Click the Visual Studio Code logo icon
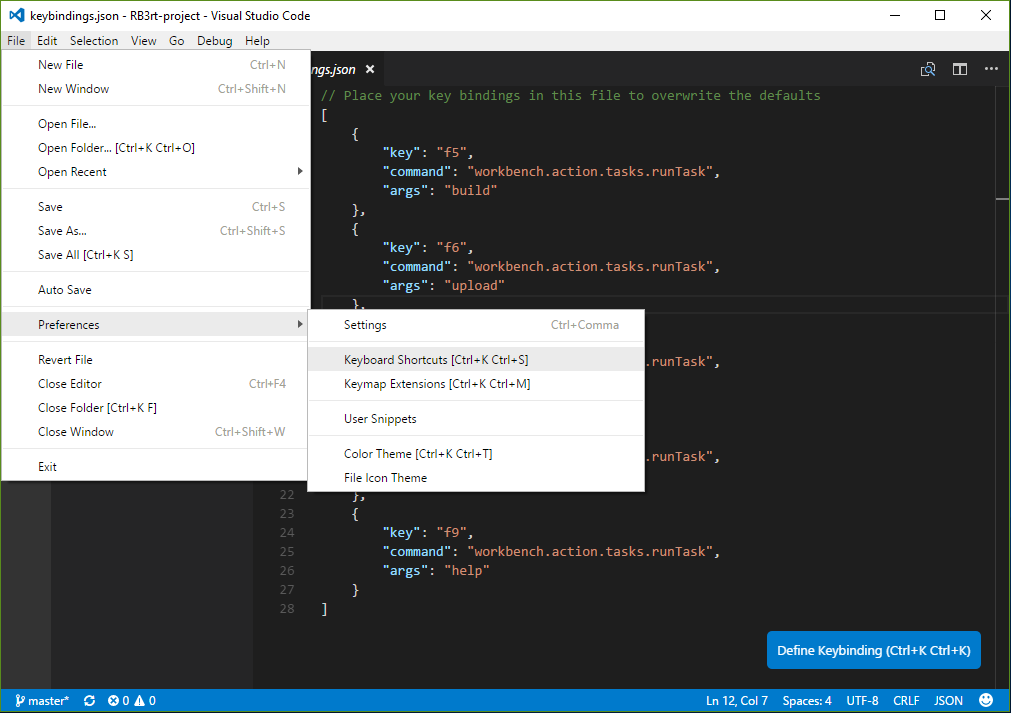 pos(17,15)
